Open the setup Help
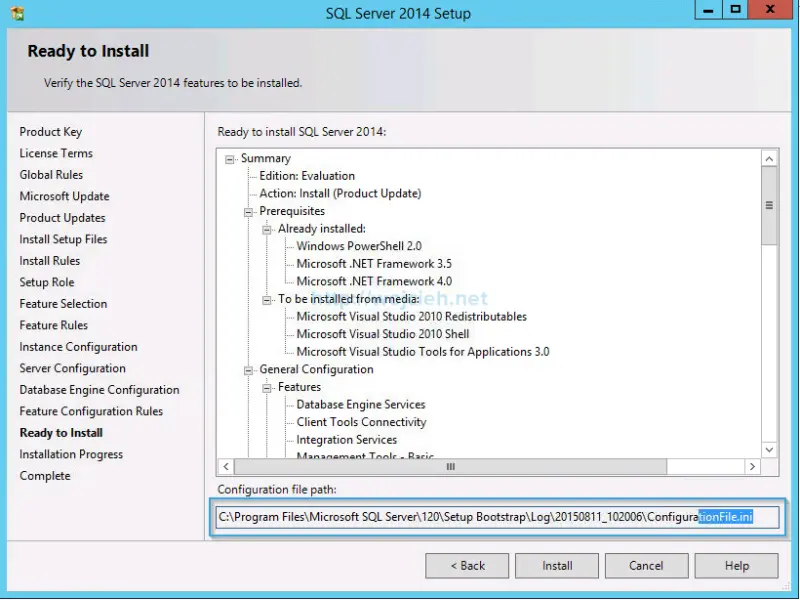800x600 pixels. [736, 565]
